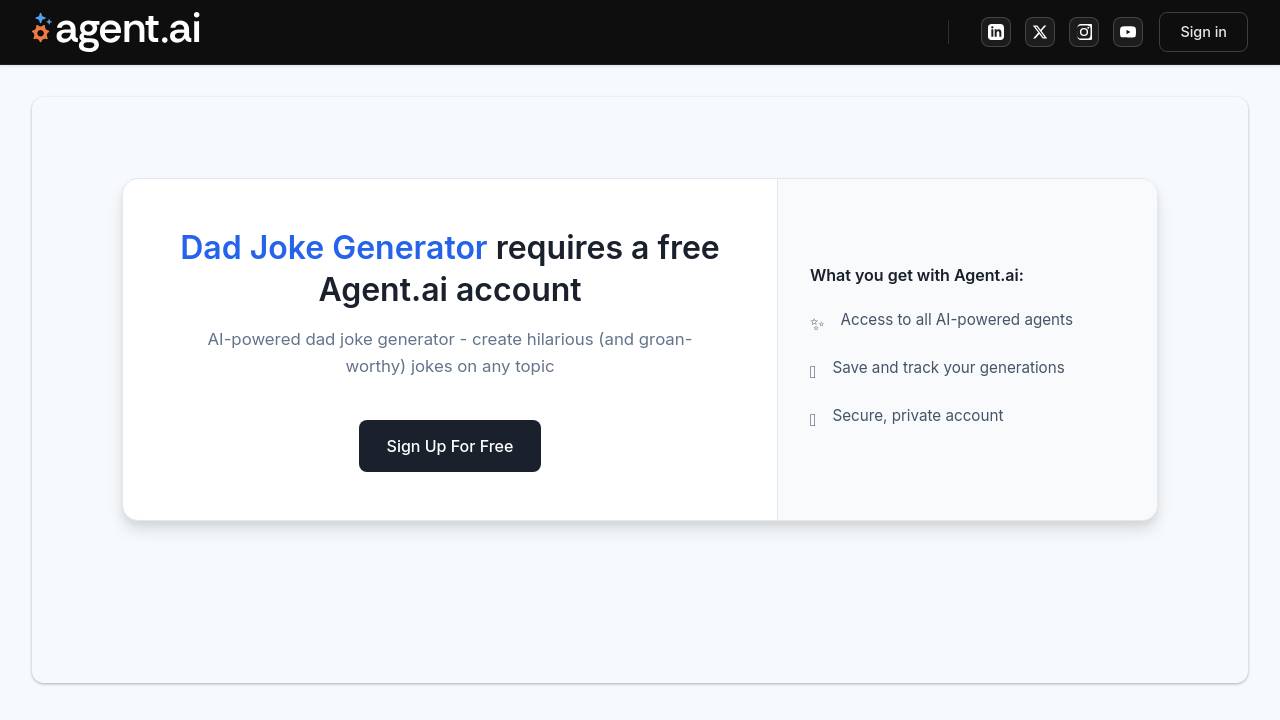Click the sparkles icon beside AI-powered agents

click(x=817, y=323)
